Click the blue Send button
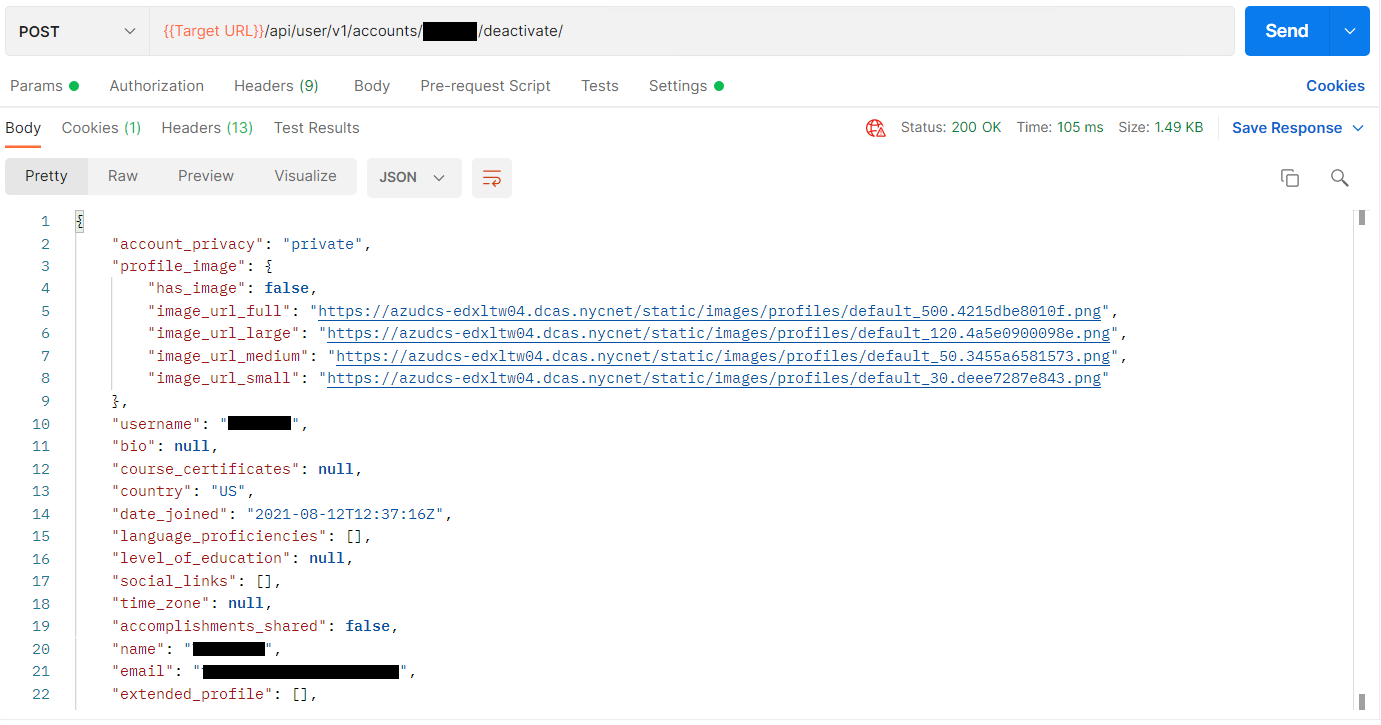 pyautogui.click(x=1287, y=31)
